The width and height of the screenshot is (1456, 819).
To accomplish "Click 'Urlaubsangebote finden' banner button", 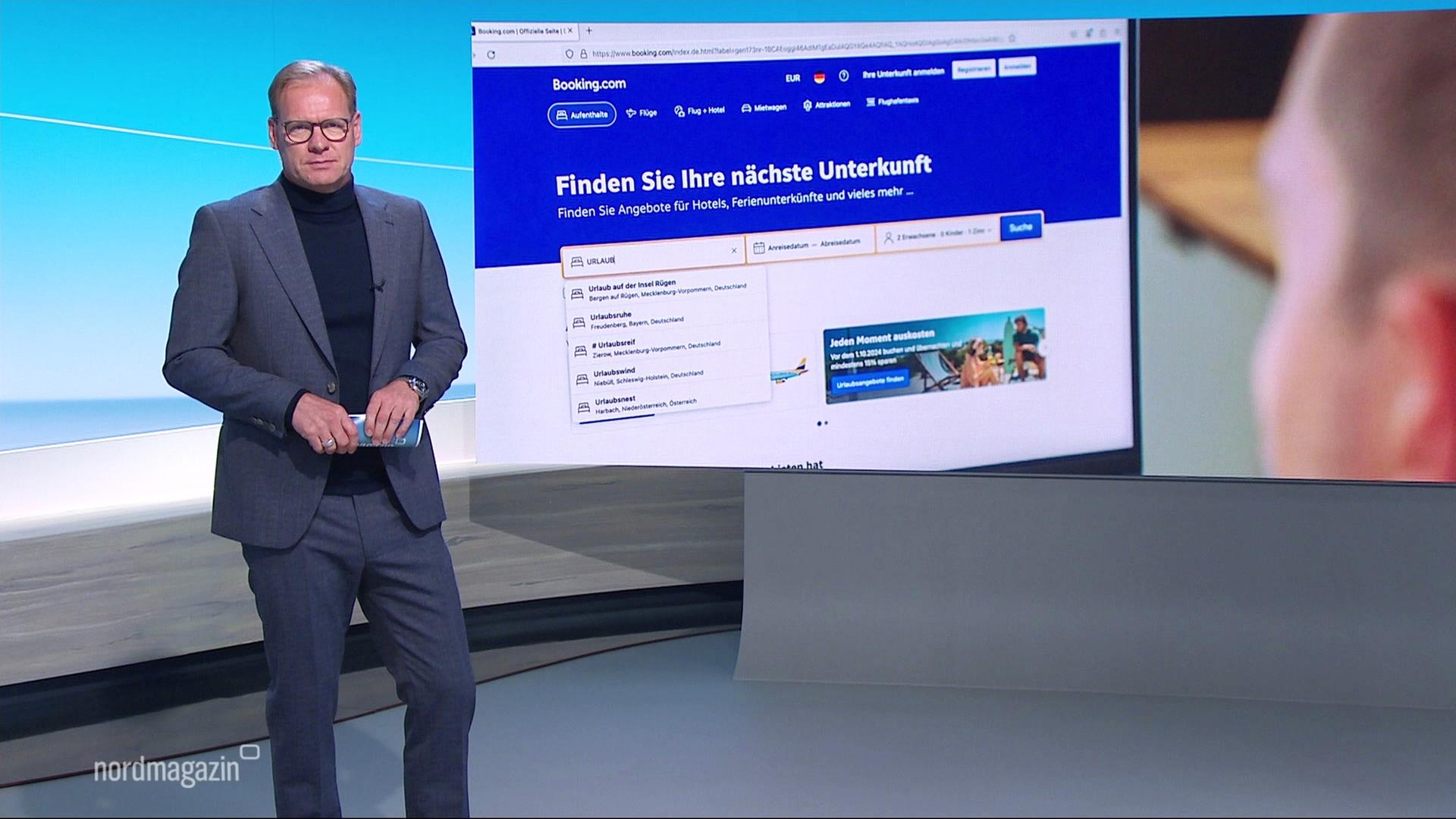I will 871,383.
